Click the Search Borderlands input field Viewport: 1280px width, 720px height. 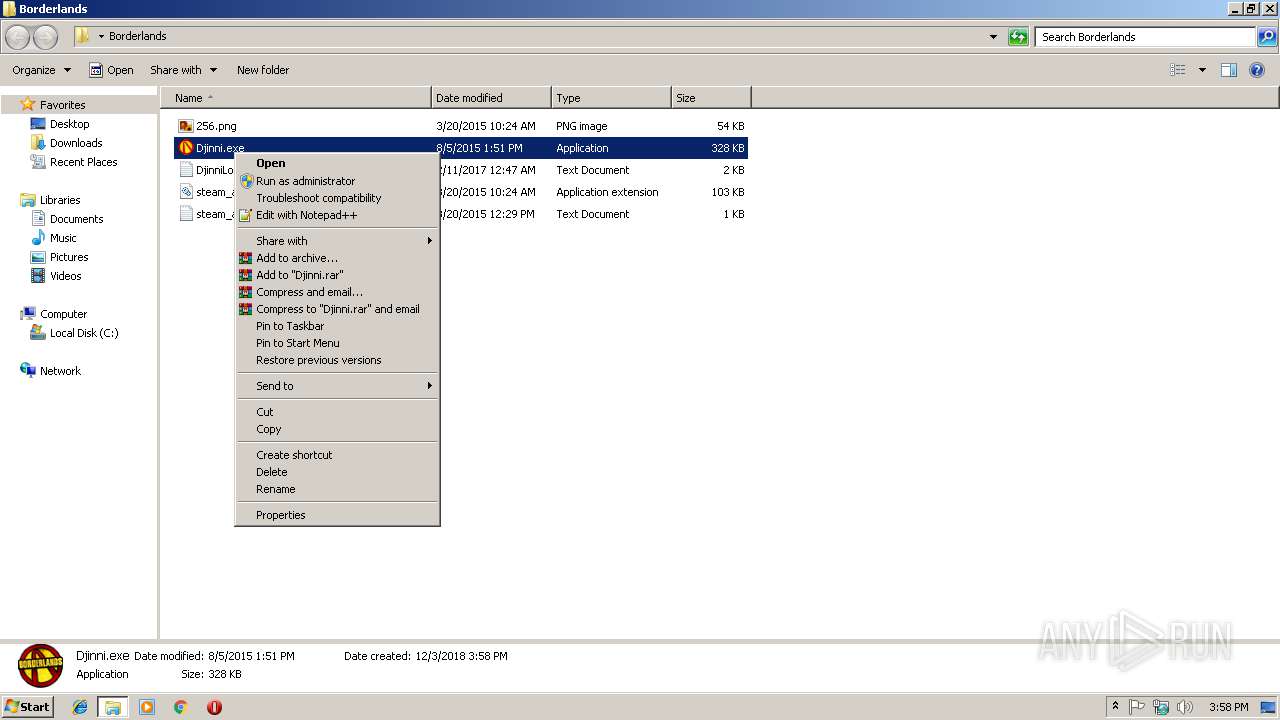[1146, 37]
